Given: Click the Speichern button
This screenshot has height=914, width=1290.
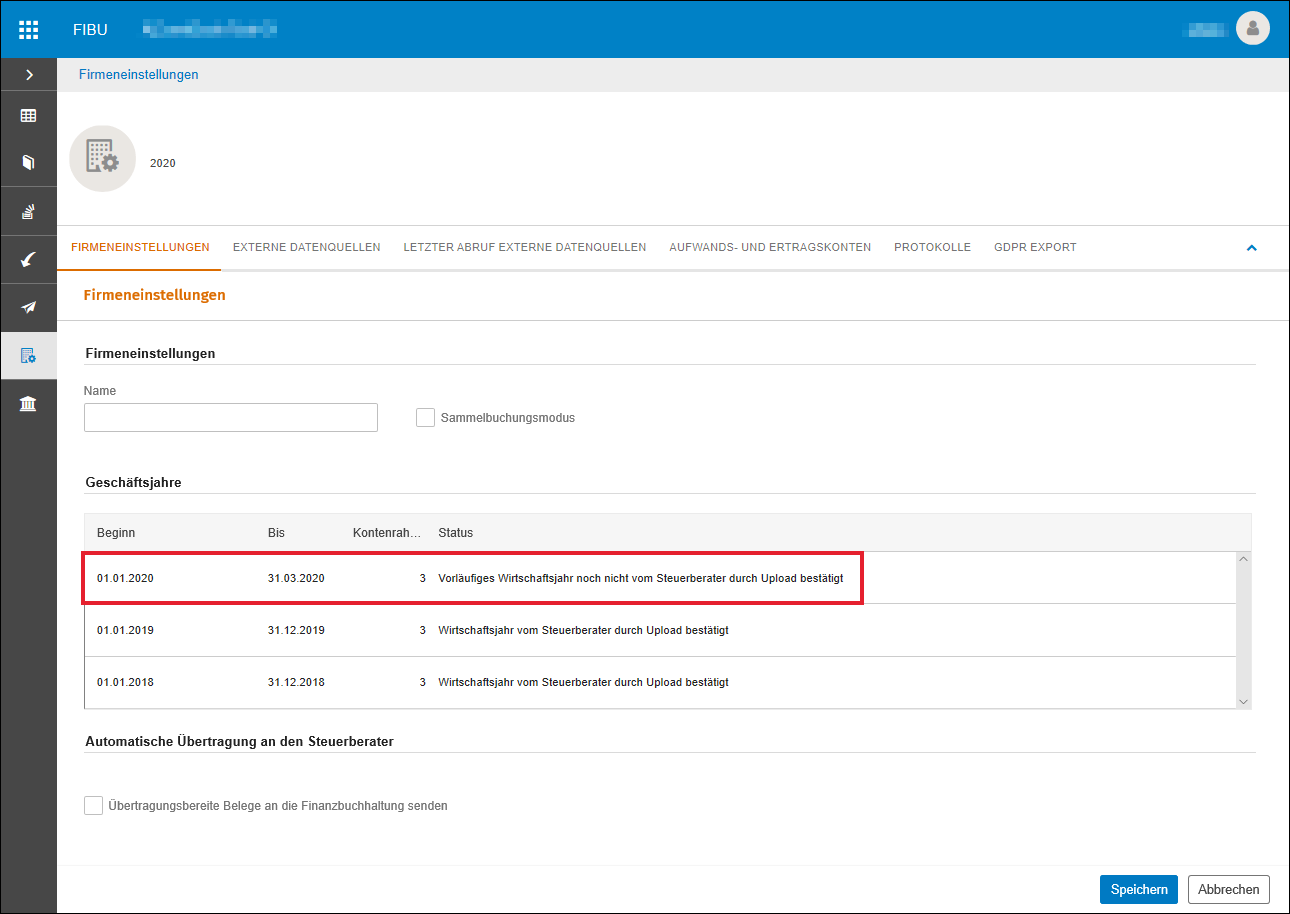Looking at the screenshot, I should 1139,889.
